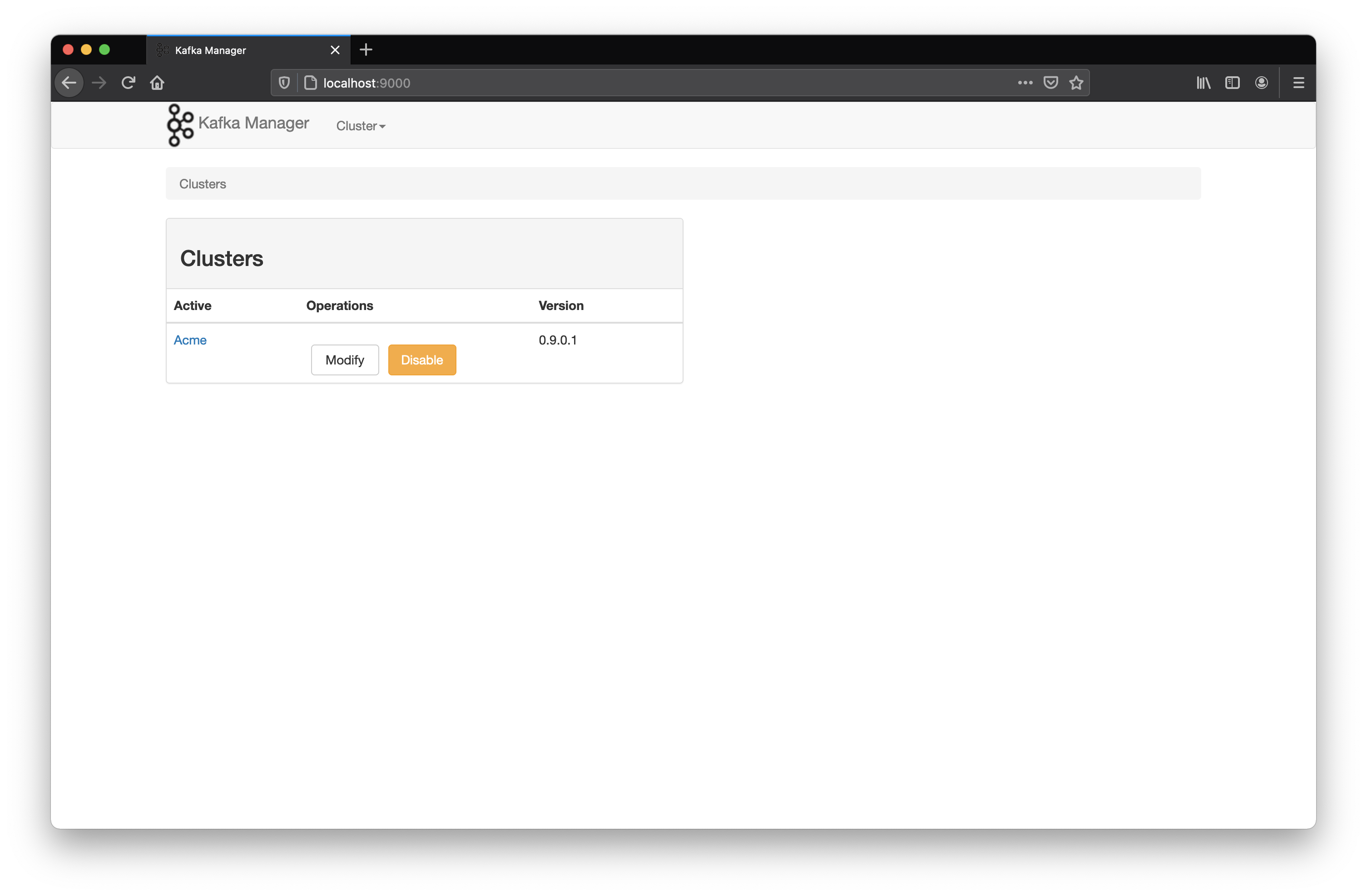
Task: Open the Firefox account avatar icon
Action: click(1261, 83)
